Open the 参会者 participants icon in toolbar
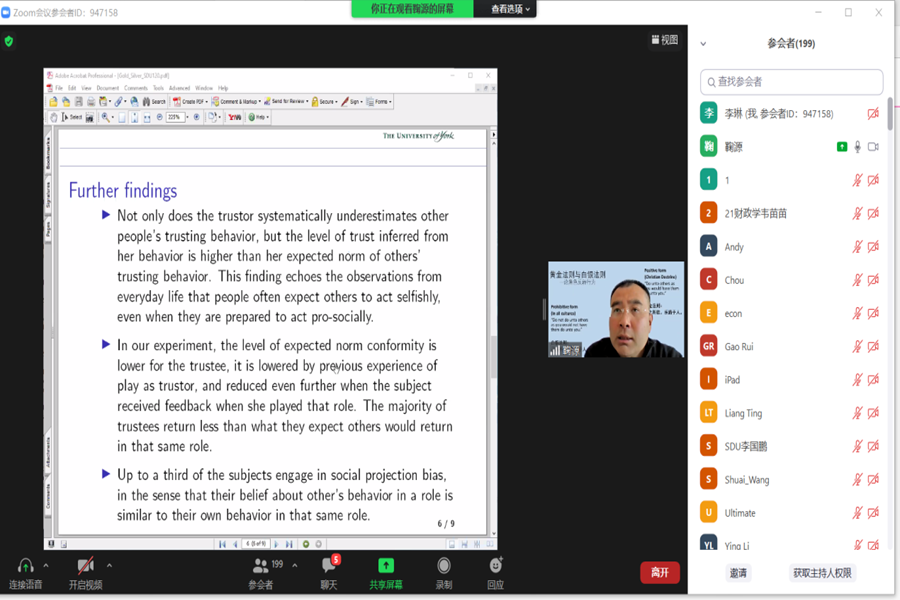This screenshot has height=600, width=900. [260, 566]
